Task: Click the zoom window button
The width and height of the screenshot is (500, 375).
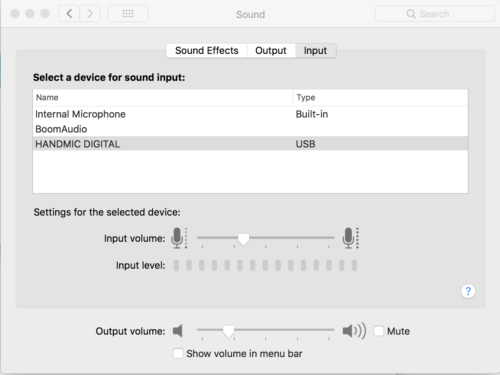Action: [45, 14]
